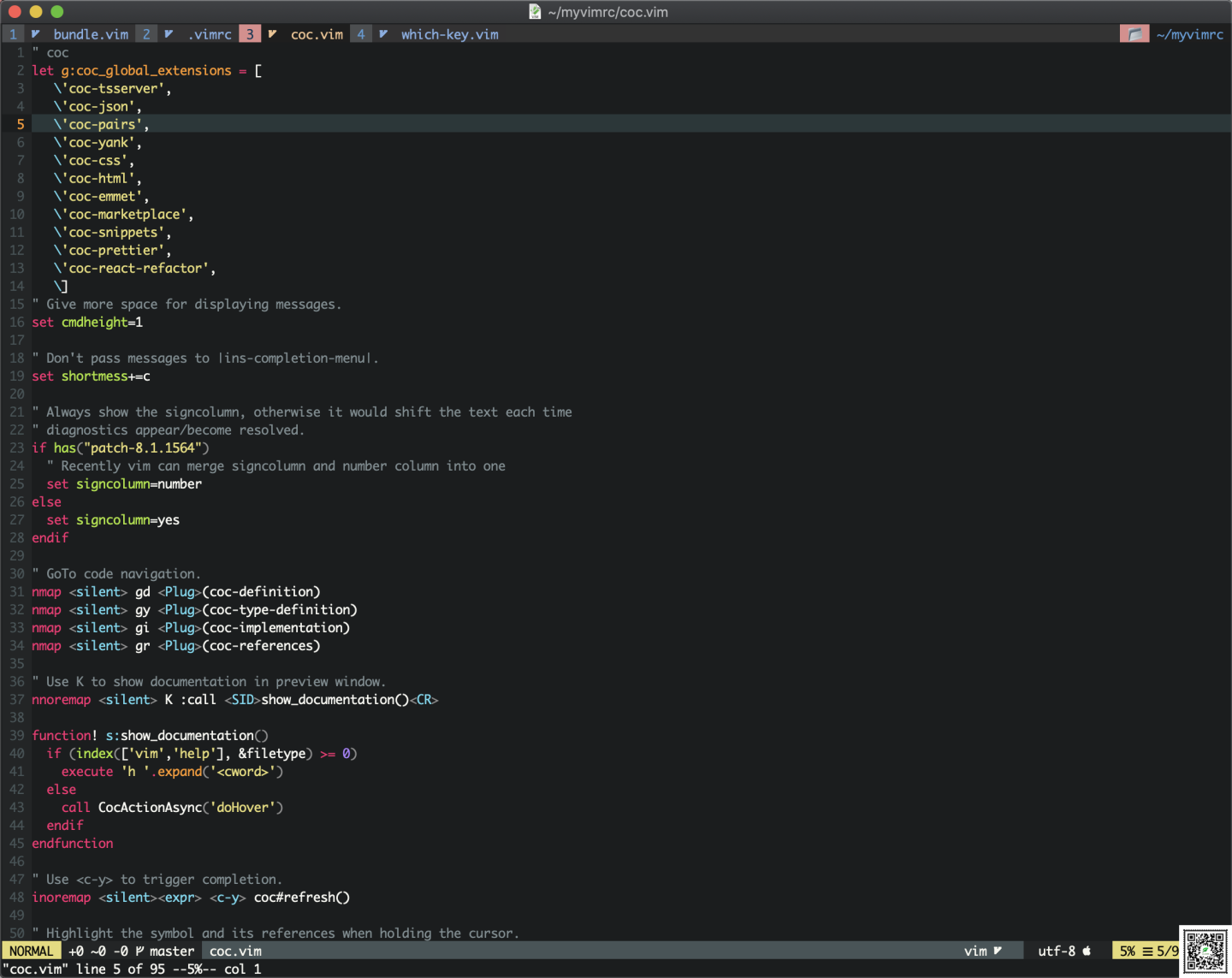Click set signcolumn=number line
This screenshot has height=978, width=1232.
[x=124, y=483]
